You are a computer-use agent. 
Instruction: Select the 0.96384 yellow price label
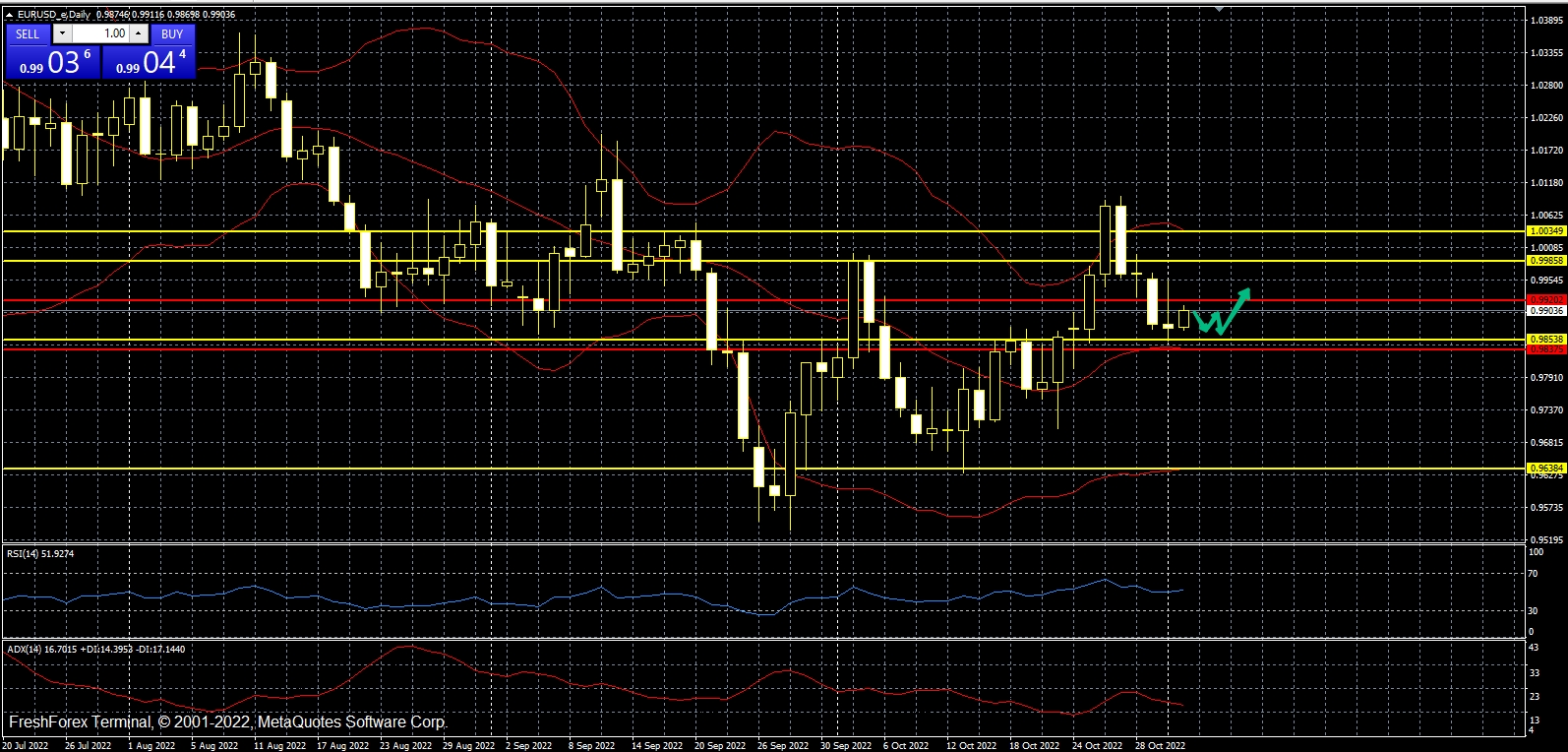[x=1545, y=468]
